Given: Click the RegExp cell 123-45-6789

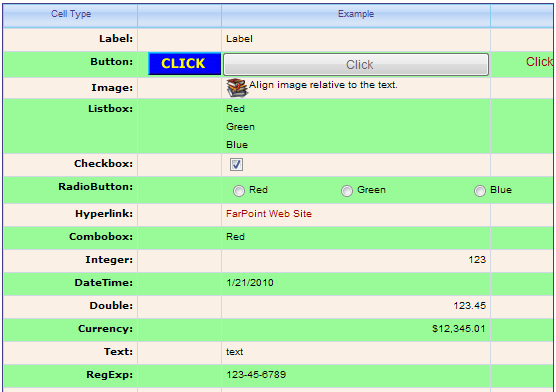Looking at the screenshot, I should click(356, 375).
